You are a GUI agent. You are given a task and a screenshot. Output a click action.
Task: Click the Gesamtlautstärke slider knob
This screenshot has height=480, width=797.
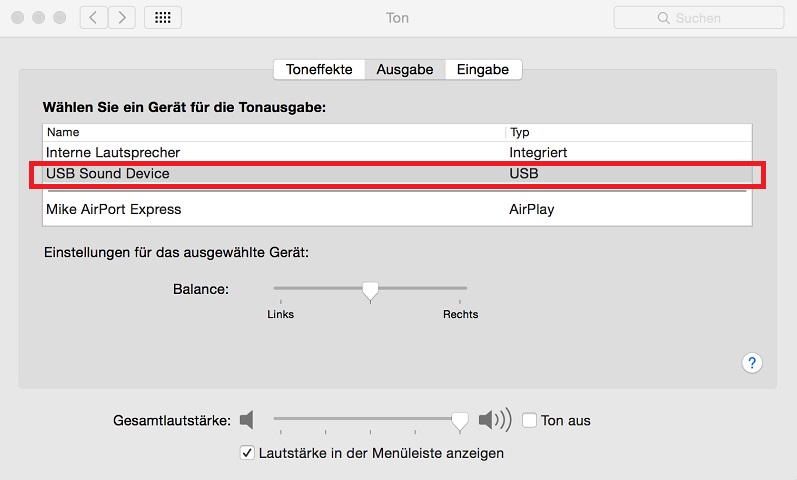(x=460, y=422)
